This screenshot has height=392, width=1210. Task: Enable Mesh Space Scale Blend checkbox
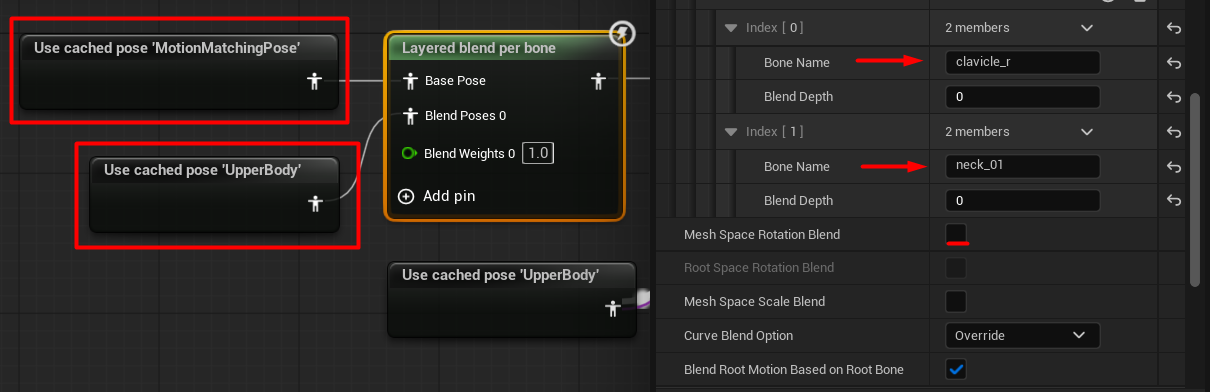tap(956, 301)
